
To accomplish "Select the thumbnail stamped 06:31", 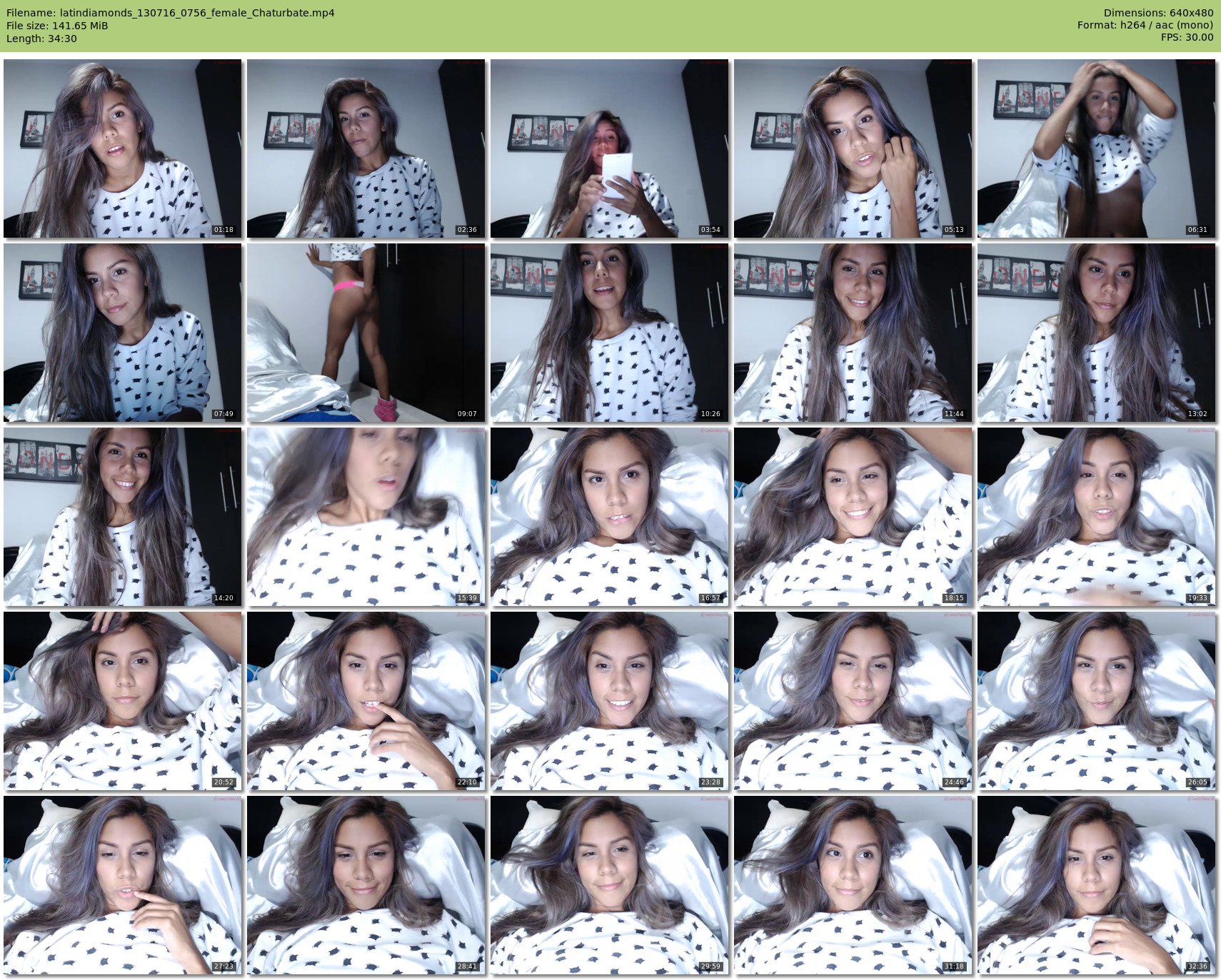I will click(x=1096, y=148).
